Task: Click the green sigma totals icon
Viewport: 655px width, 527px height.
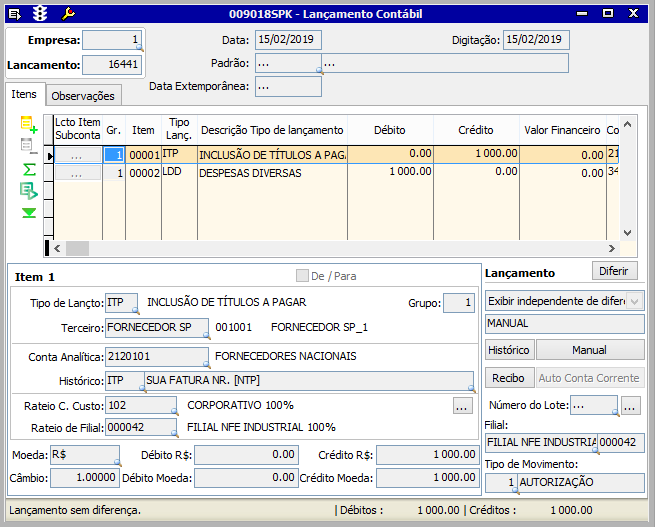Action: click(x=29, y=169)
